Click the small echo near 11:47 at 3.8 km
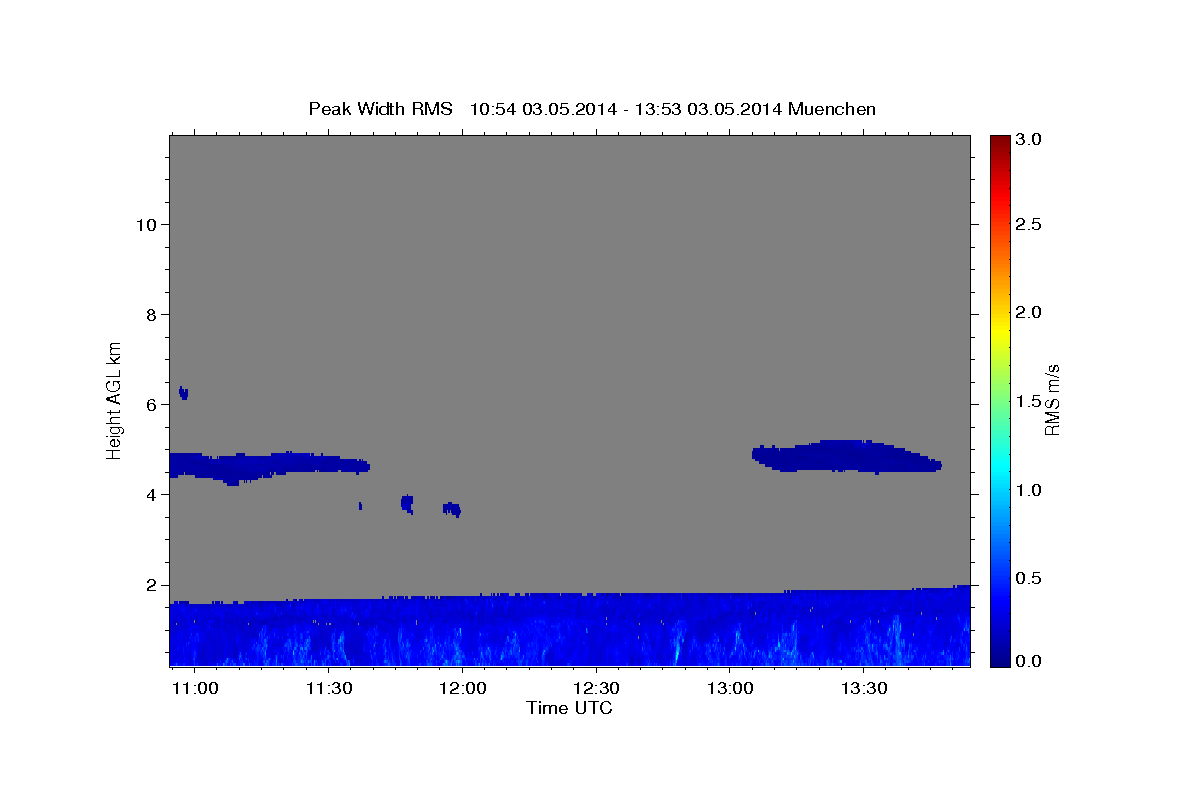 [407, 503]
